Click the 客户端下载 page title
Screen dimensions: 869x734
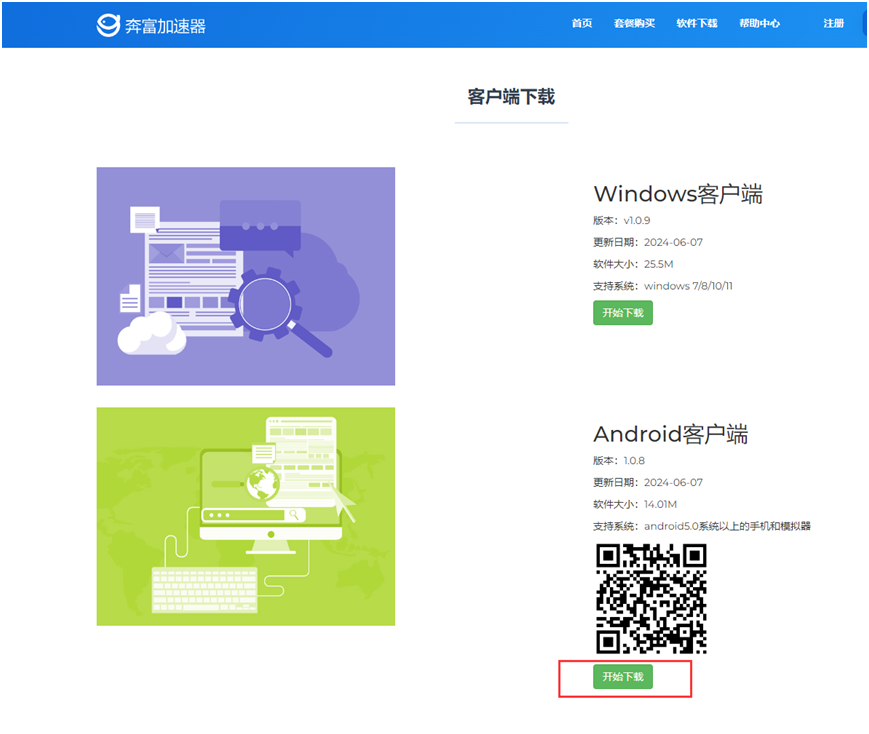coord(511,97)
